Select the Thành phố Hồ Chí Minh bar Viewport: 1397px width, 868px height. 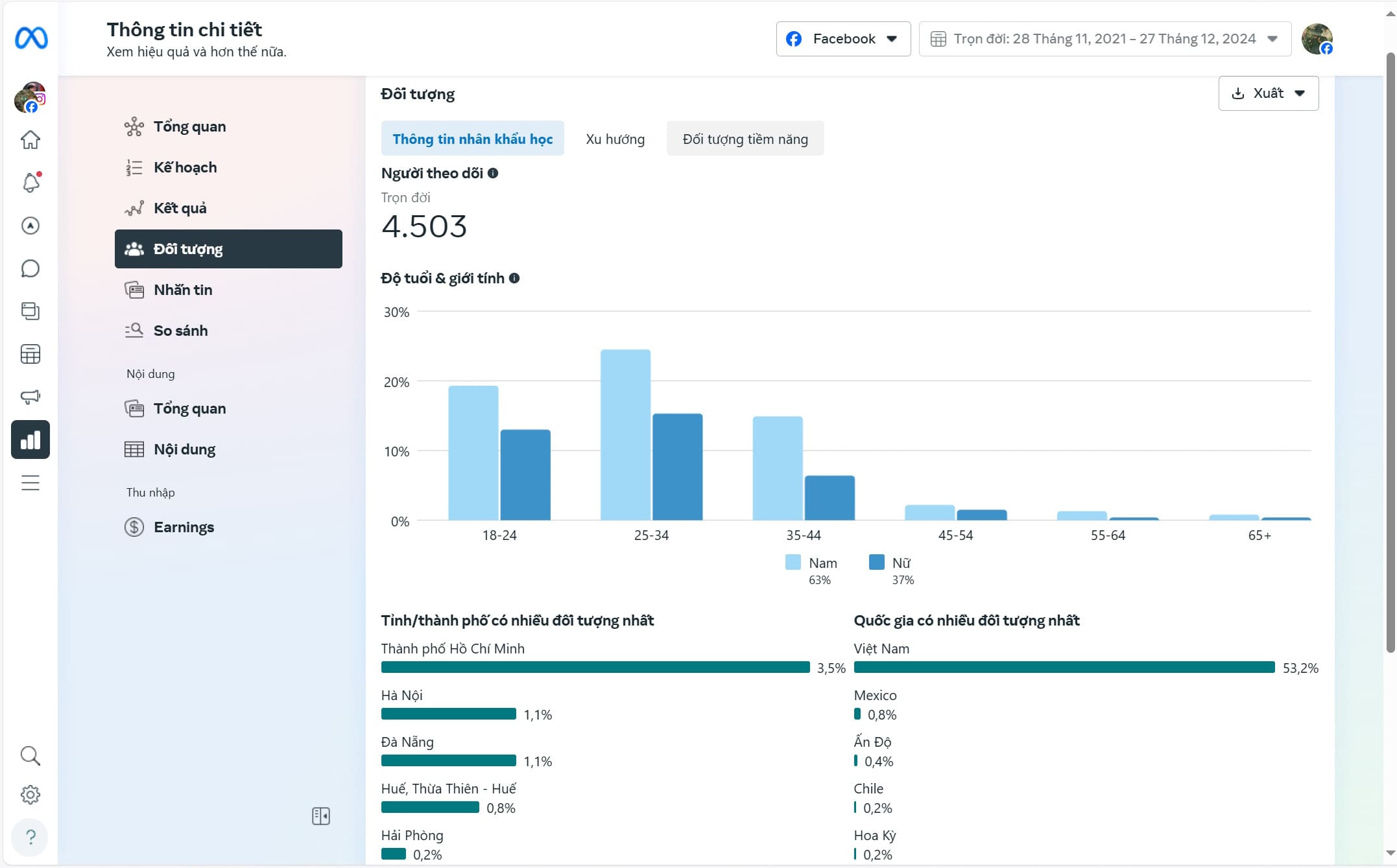click(x=595, y=667)
